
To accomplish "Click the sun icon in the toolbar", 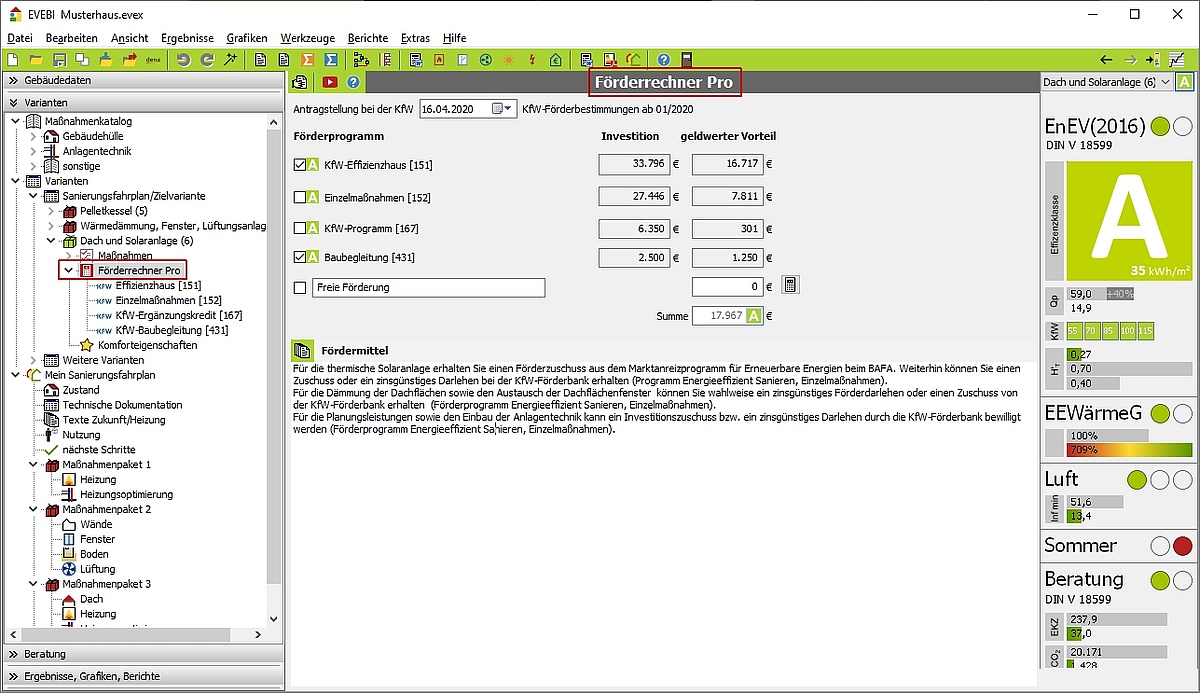I will (x=509, y=60).
